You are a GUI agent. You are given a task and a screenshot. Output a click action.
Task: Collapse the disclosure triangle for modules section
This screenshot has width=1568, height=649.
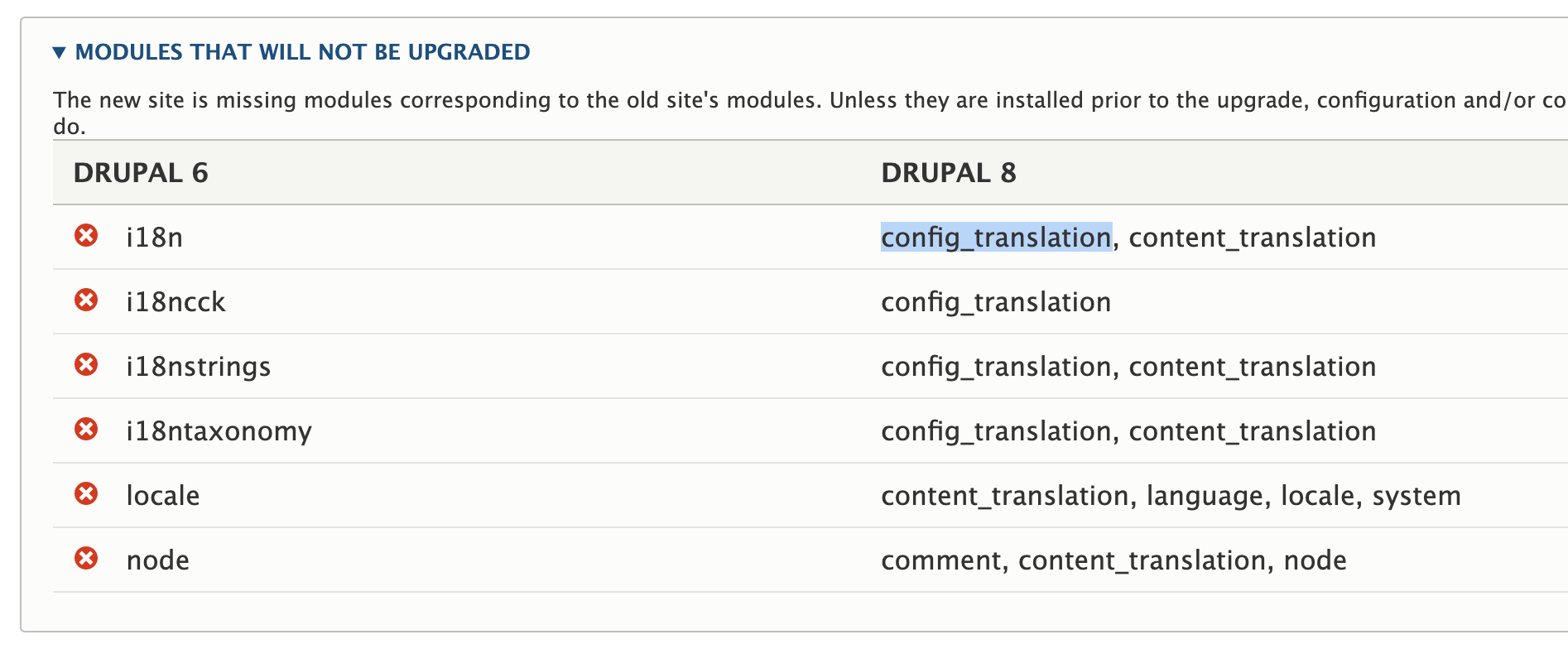click(x=59, y=53)
